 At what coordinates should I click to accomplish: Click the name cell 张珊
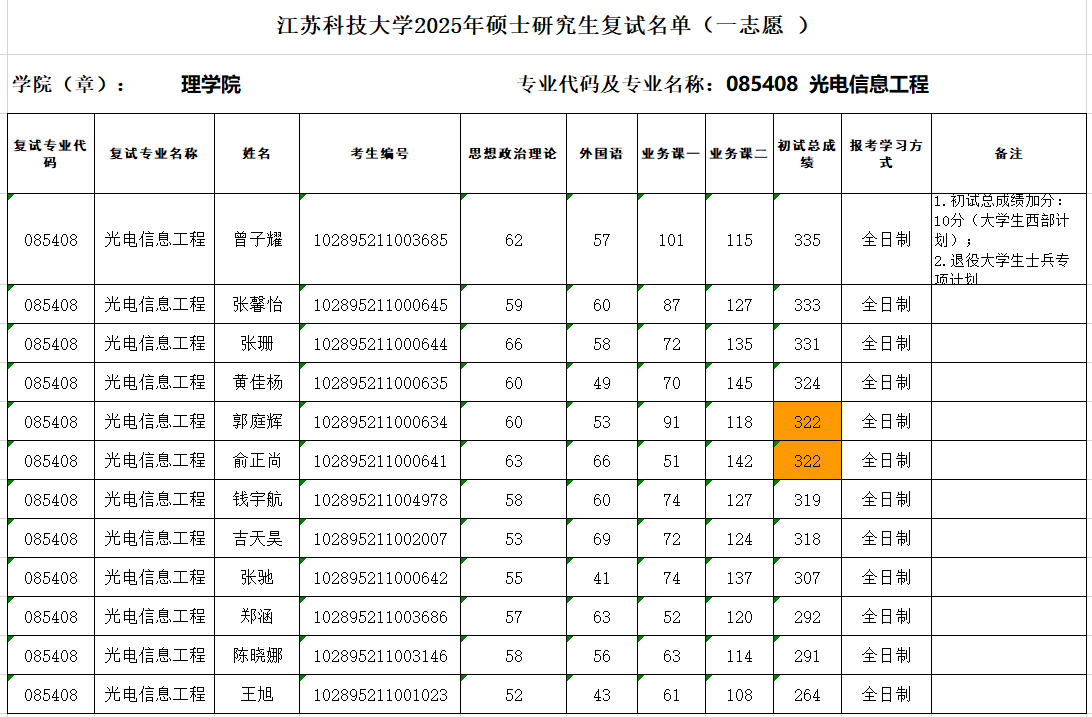click(257, 344)
